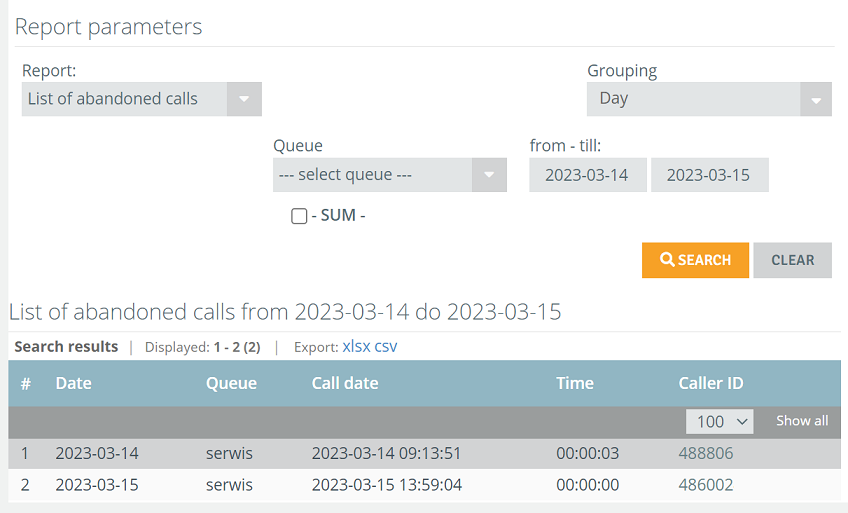The image size is (848, 513).
Task: Click call date 2023-03-15 13:59:04
Action: pos(387,485)
